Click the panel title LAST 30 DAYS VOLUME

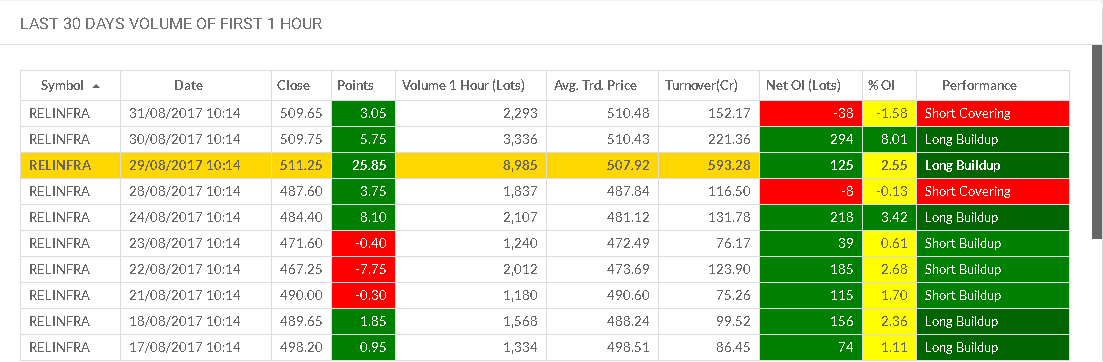point(171,24)
